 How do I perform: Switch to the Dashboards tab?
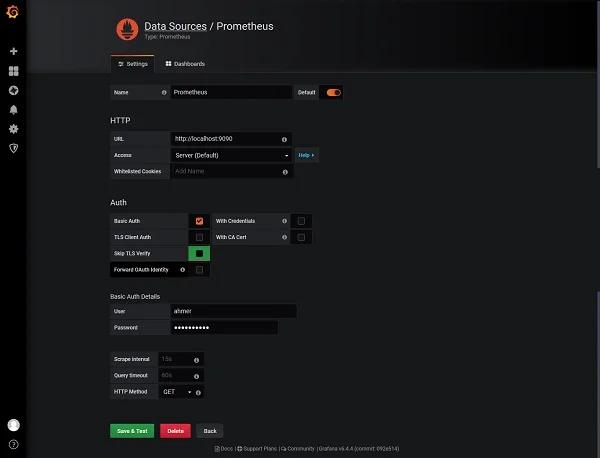click(x=185, y=64)
